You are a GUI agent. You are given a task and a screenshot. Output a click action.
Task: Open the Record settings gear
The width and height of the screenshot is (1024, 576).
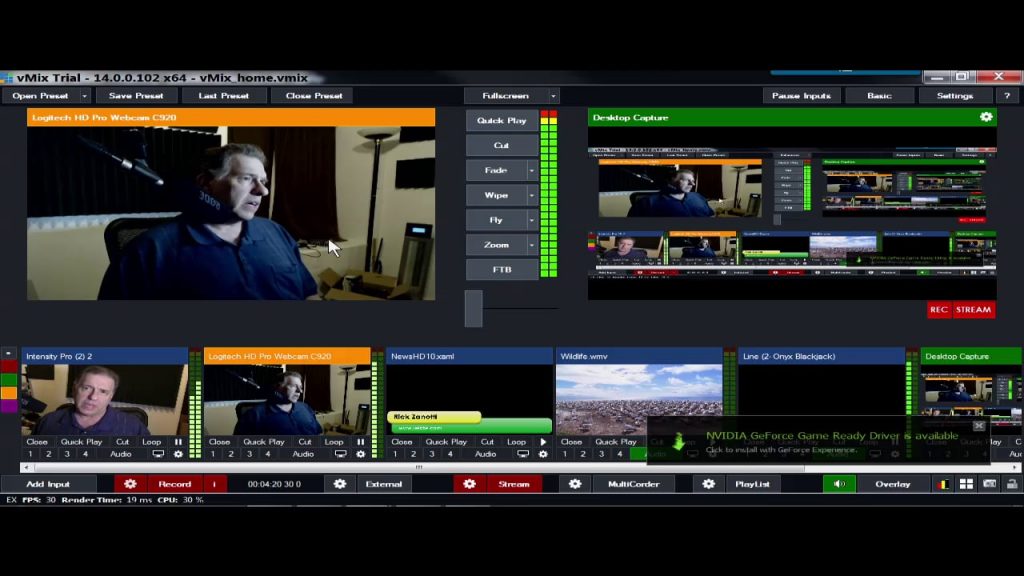[130, 484]
